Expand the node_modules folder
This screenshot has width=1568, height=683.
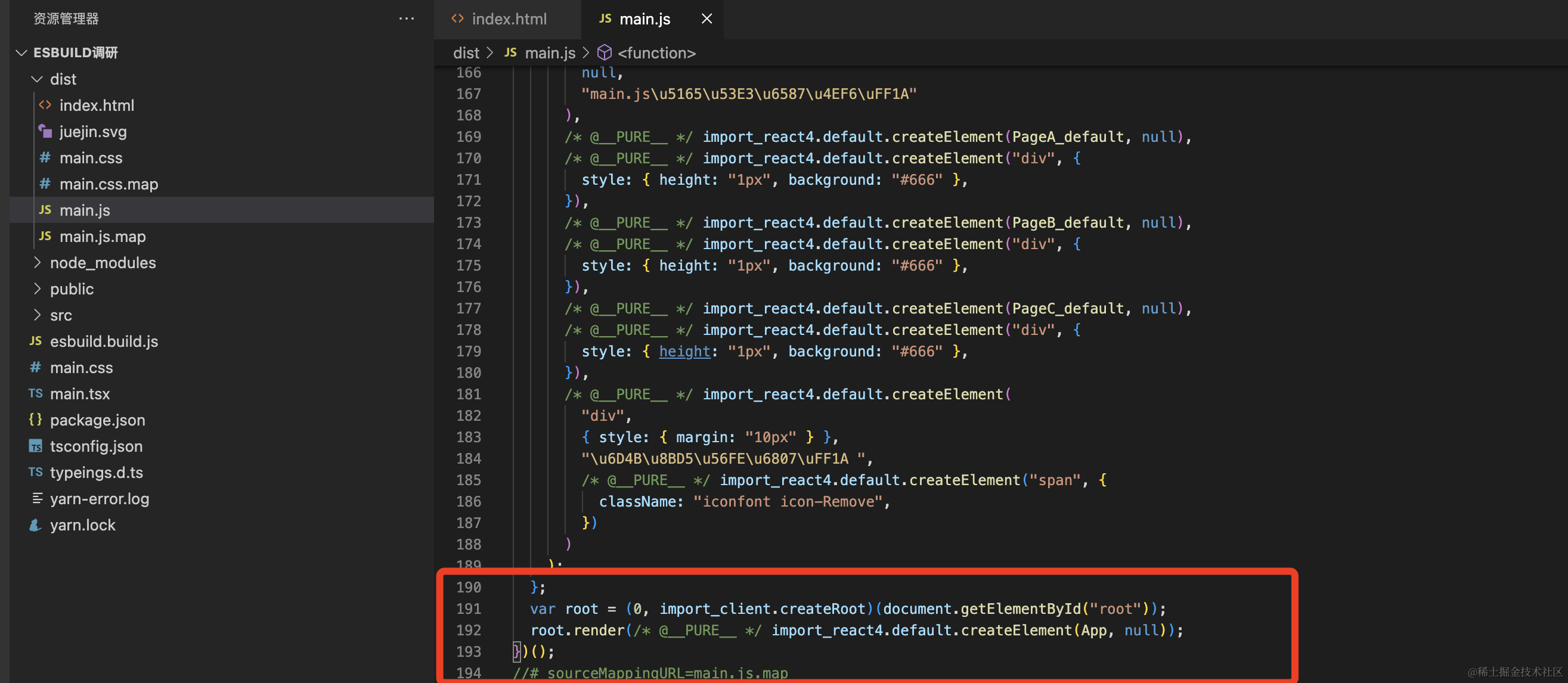[x=37, y=262]
